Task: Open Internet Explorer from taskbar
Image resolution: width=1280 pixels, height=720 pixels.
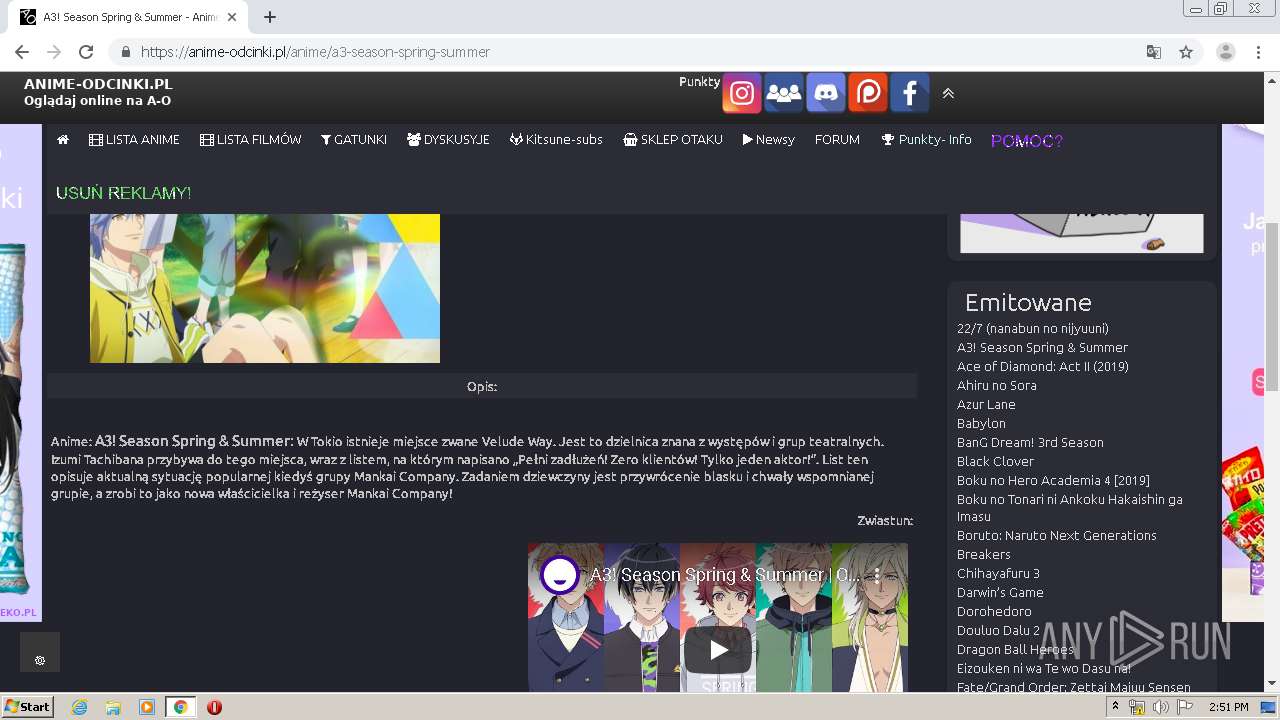Action: 79,707
